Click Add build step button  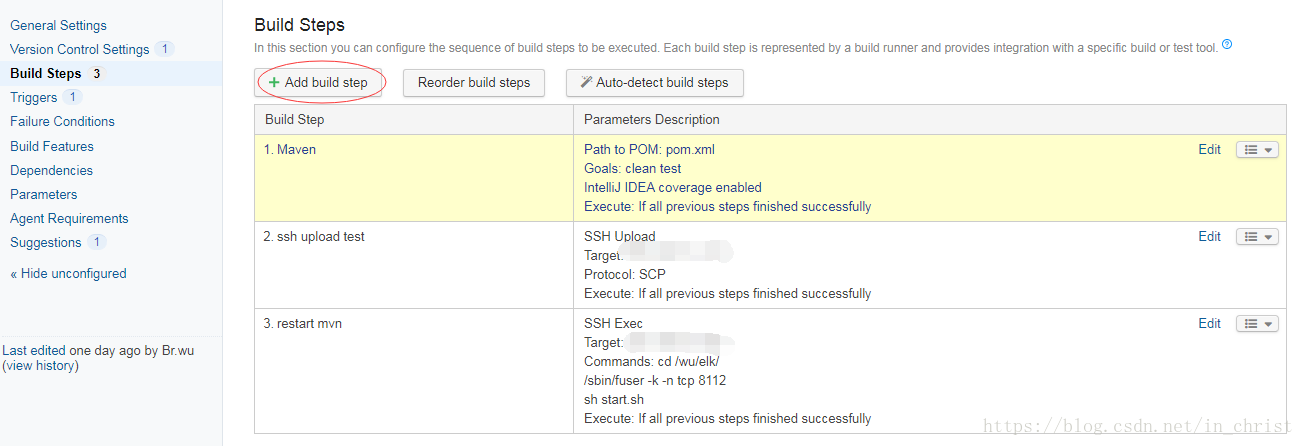[318, 82]
